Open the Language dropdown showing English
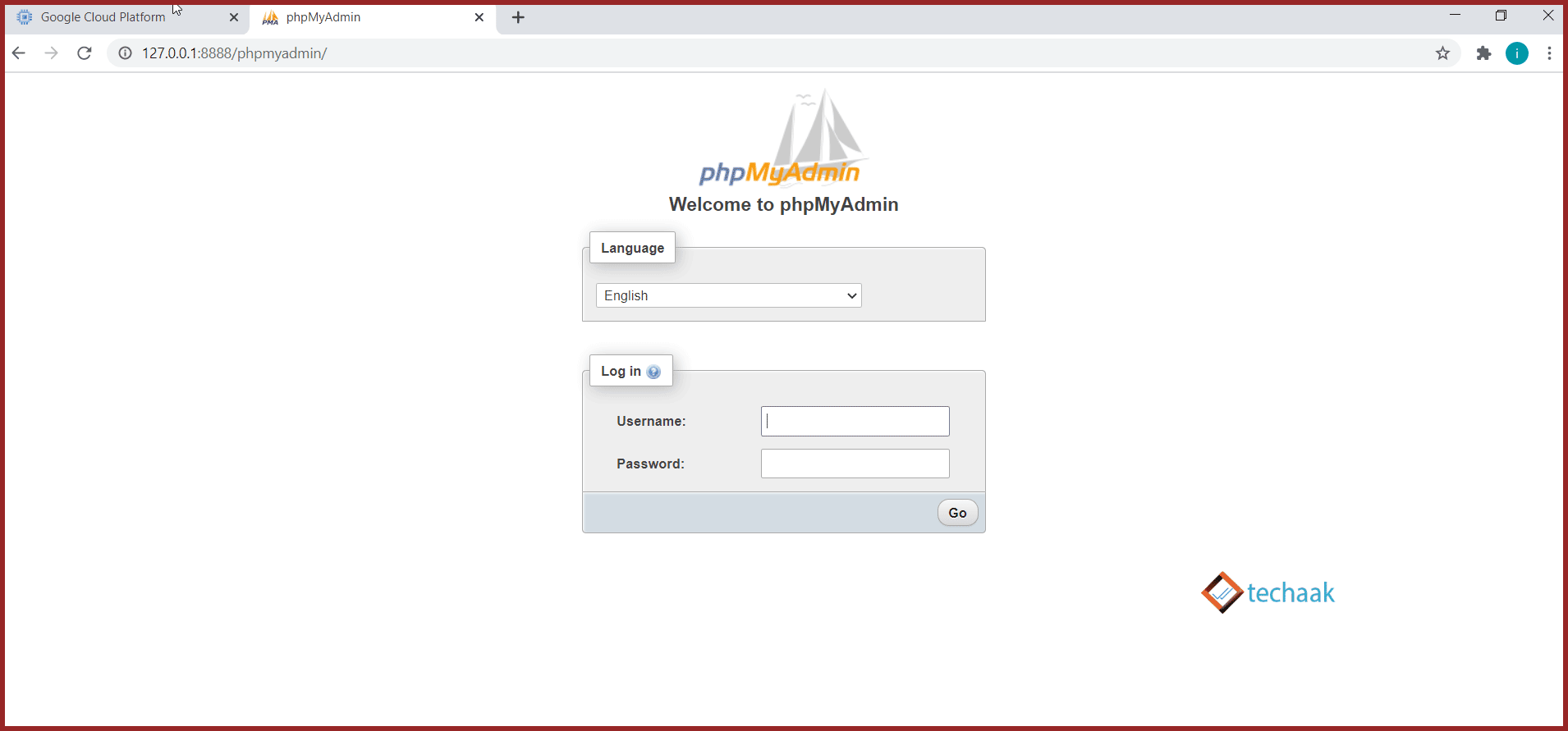Screen dimensions: 1568x731 729,295
